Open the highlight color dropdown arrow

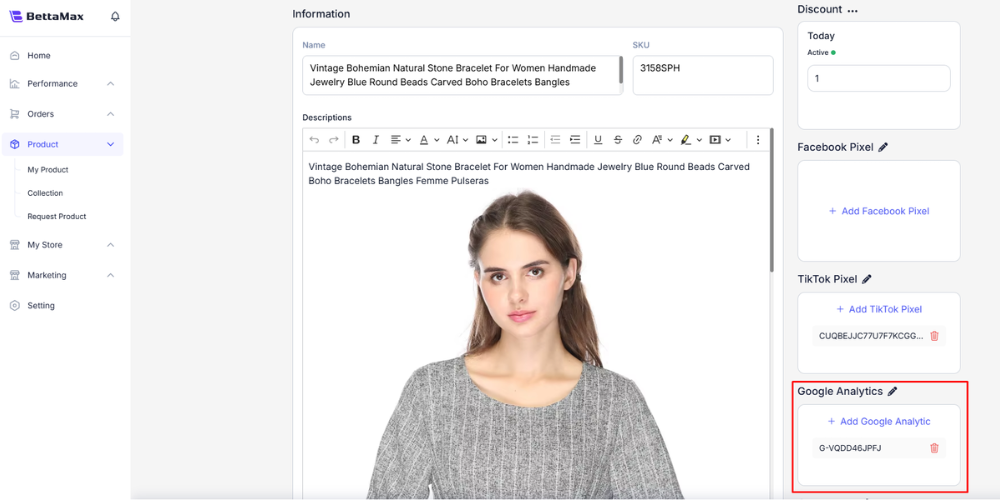[x=699, y=140]
